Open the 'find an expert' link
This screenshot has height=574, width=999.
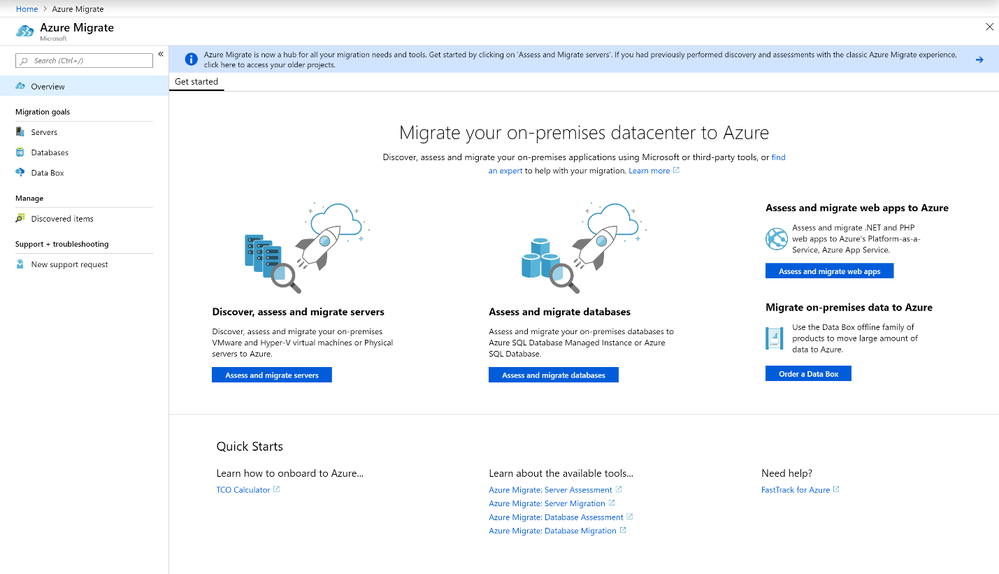click(x=779, y=157)
